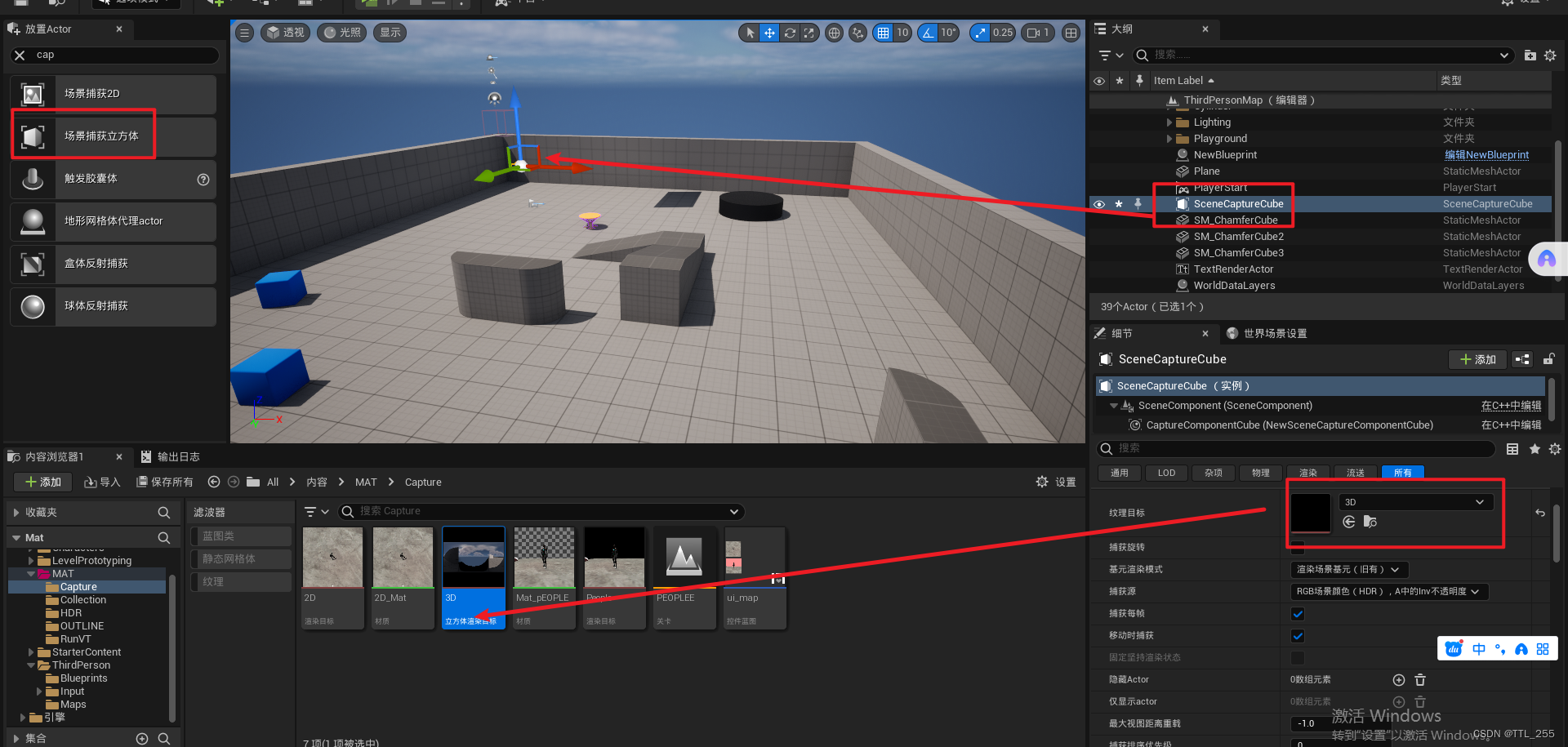The image size is (1568, 747).
Task: Open the scale snap value 0.25 menu
Action: pos(1003,33)
